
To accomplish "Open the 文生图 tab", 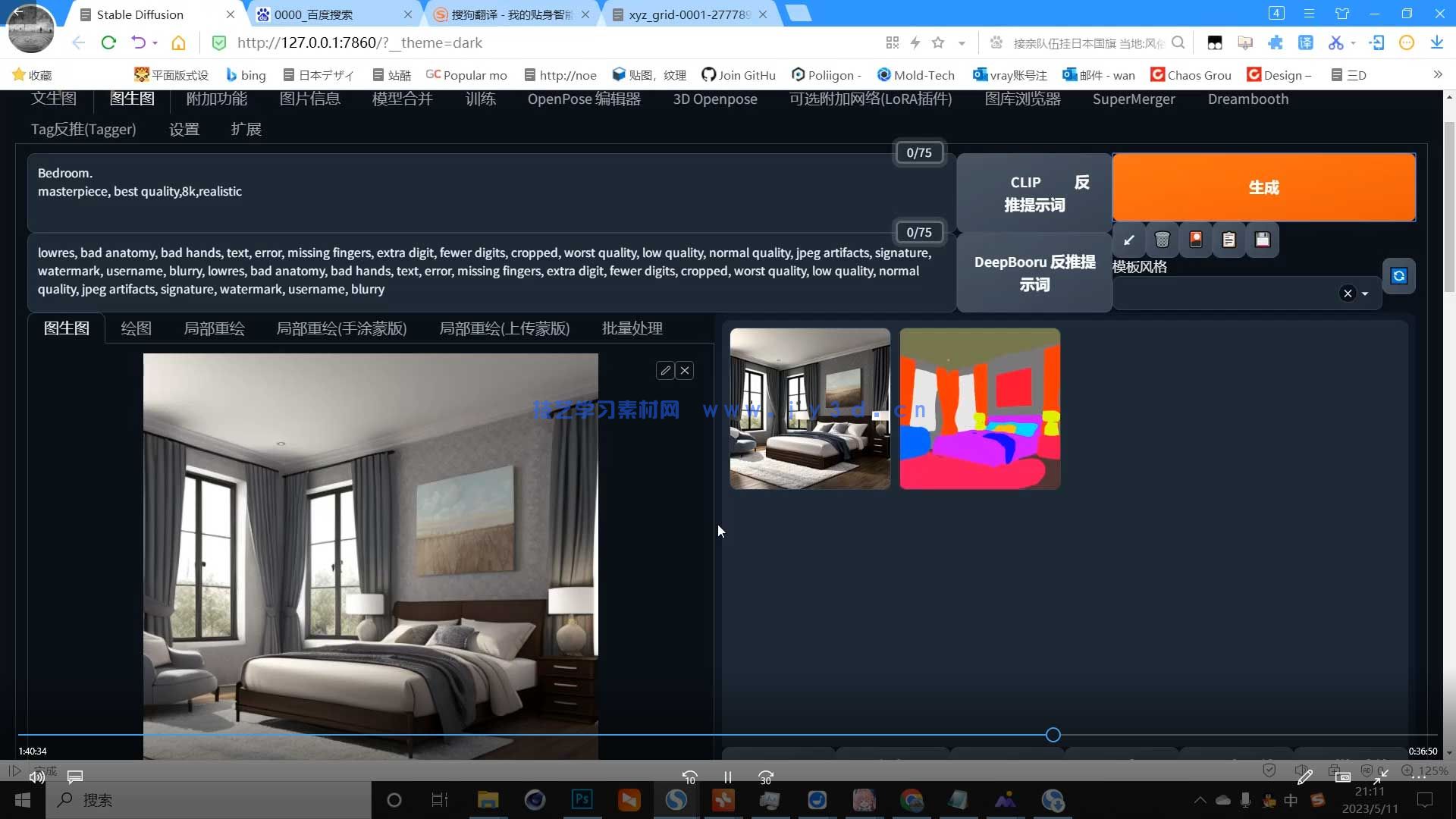I will [54, 99].
